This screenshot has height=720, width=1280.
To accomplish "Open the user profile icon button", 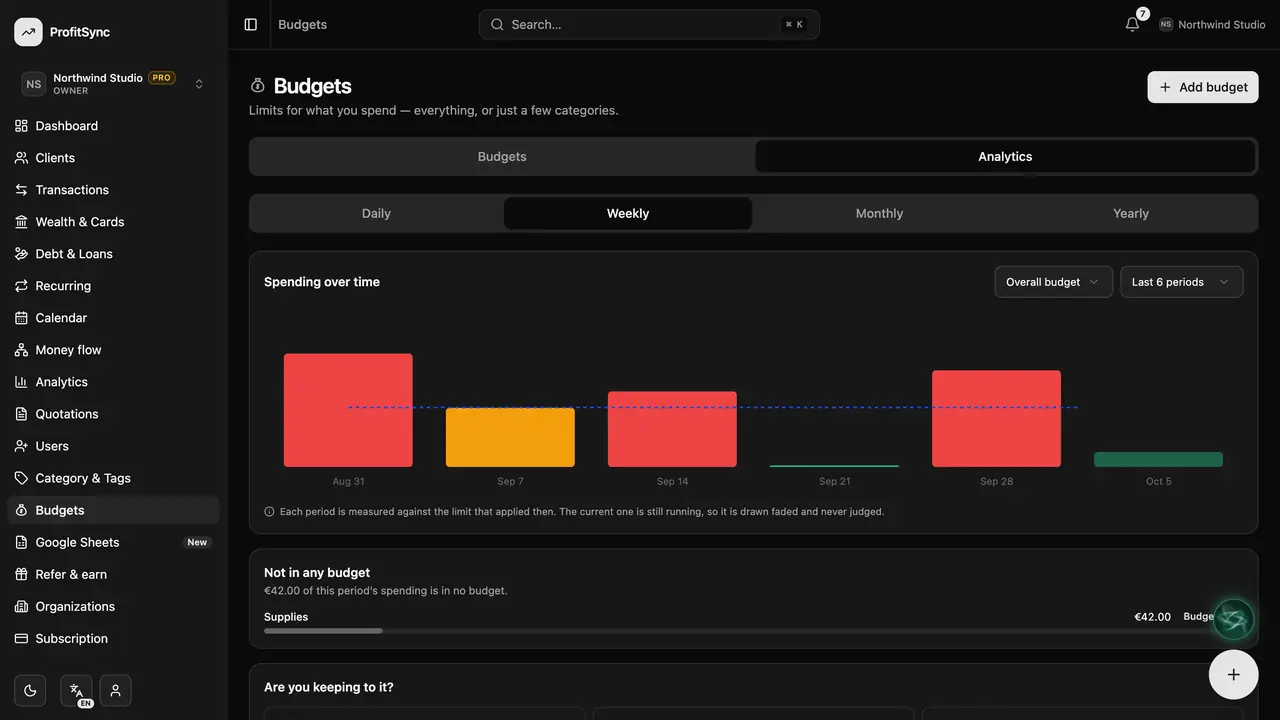I will tap(116, 691).
